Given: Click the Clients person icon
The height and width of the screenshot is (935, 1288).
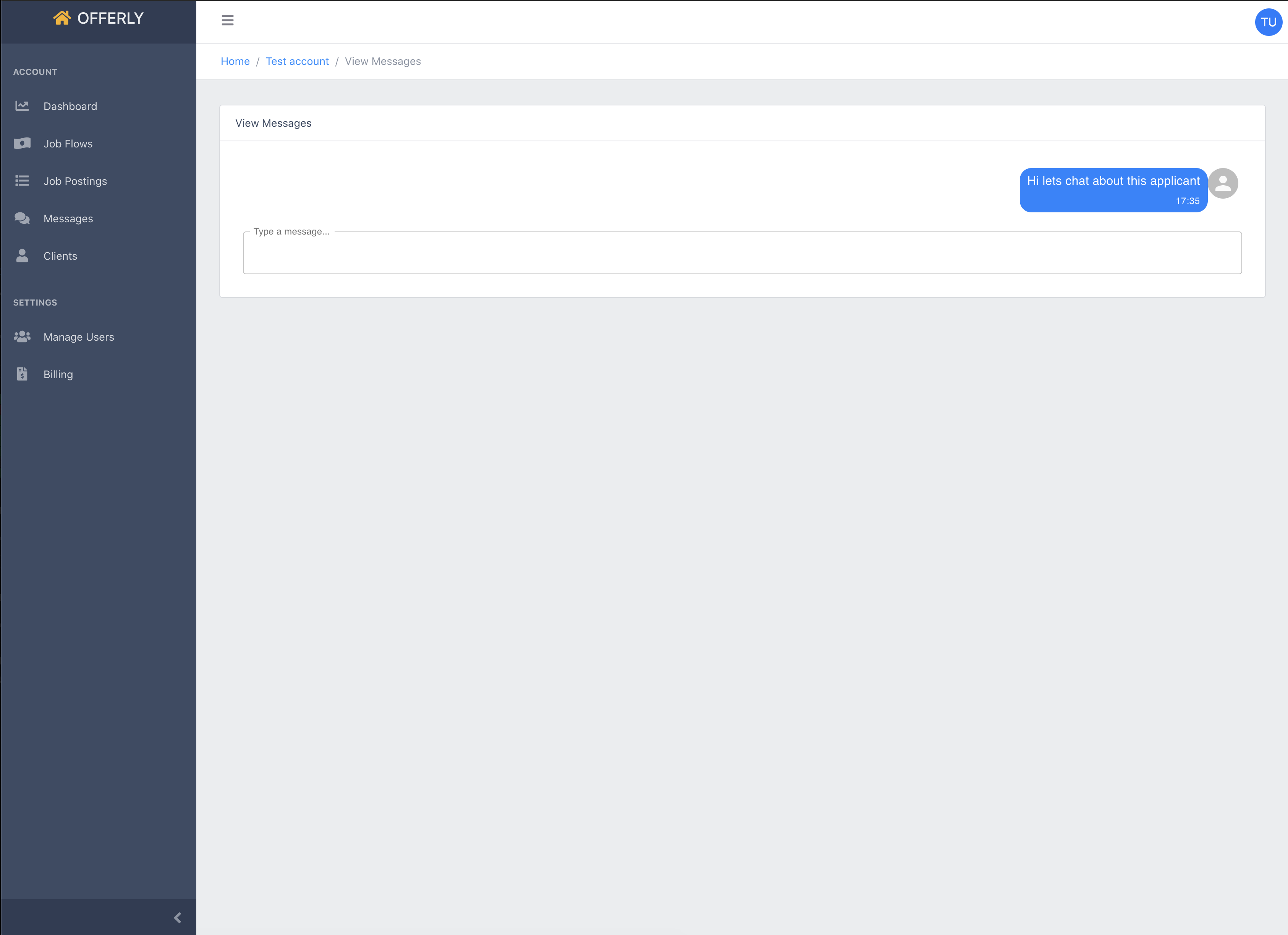Looking at the screenshot, I should 22,256.
